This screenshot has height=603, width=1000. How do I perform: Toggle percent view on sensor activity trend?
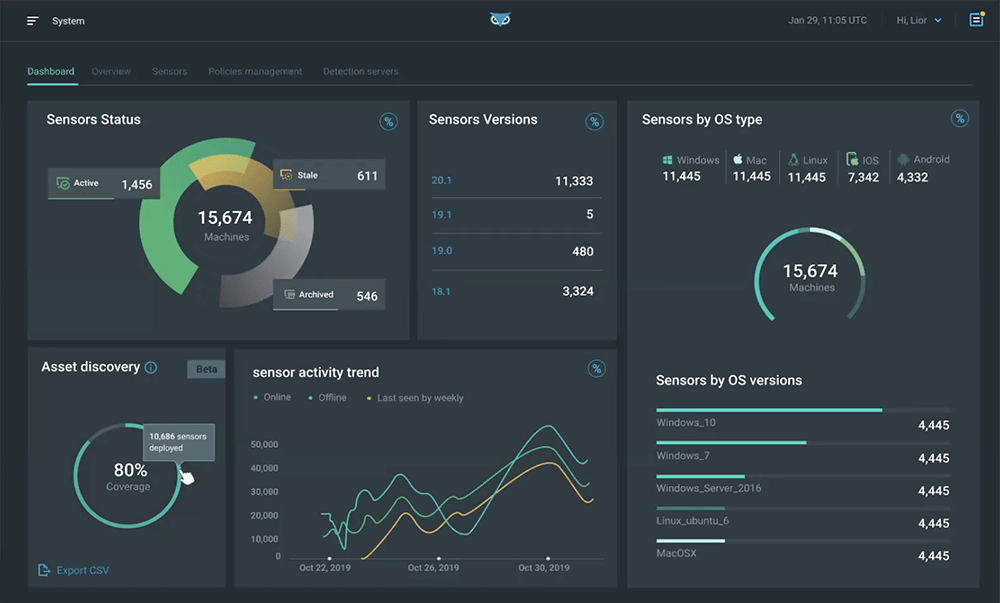coord(596,368)
